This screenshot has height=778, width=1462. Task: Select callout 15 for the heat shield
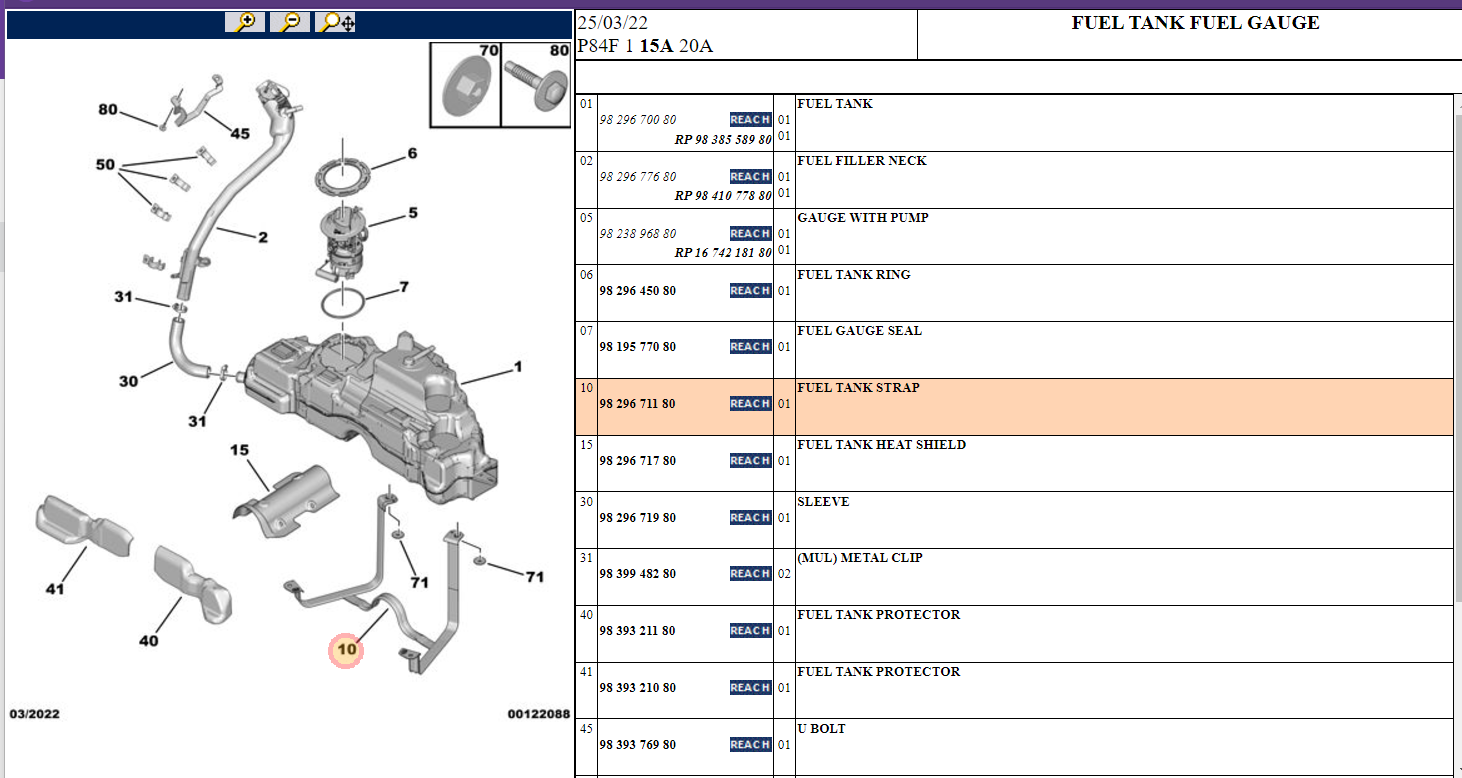(x=239, y=450)
